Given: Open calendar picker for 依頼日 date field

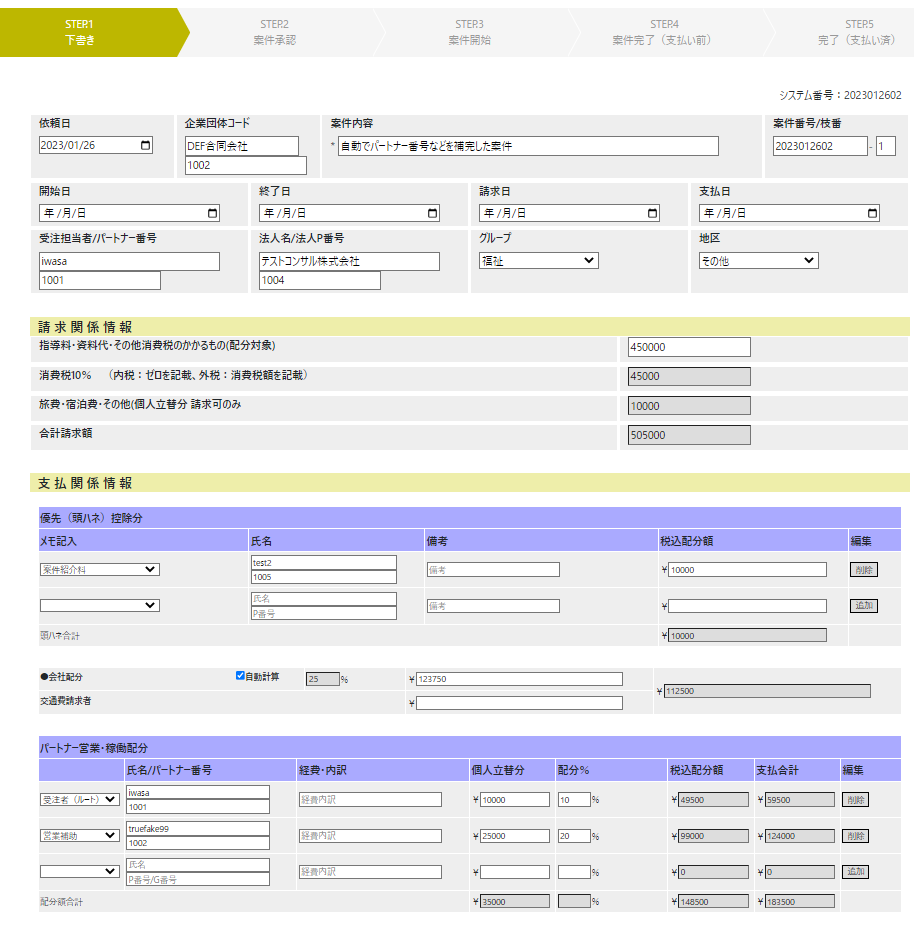Looking at the screenshot, I should pyautogui.click(x=146, y=145).
